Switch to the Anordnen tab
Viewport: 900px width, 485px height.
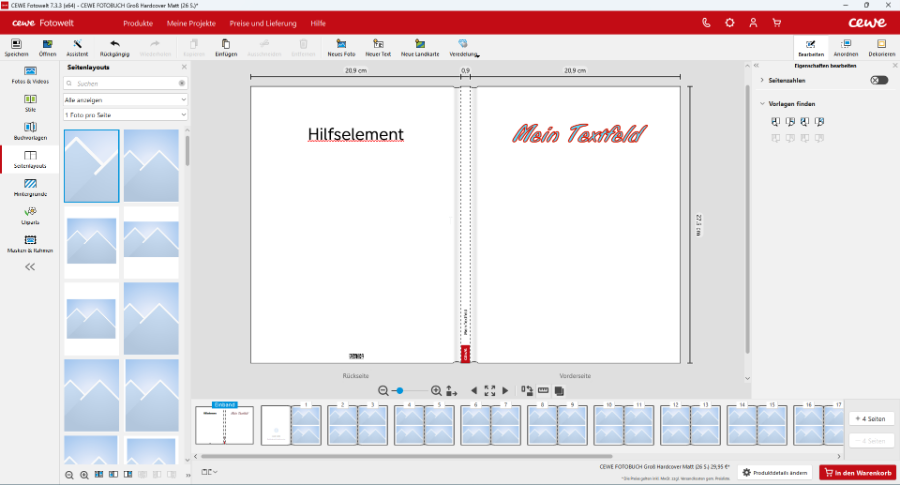click(846, 47)
